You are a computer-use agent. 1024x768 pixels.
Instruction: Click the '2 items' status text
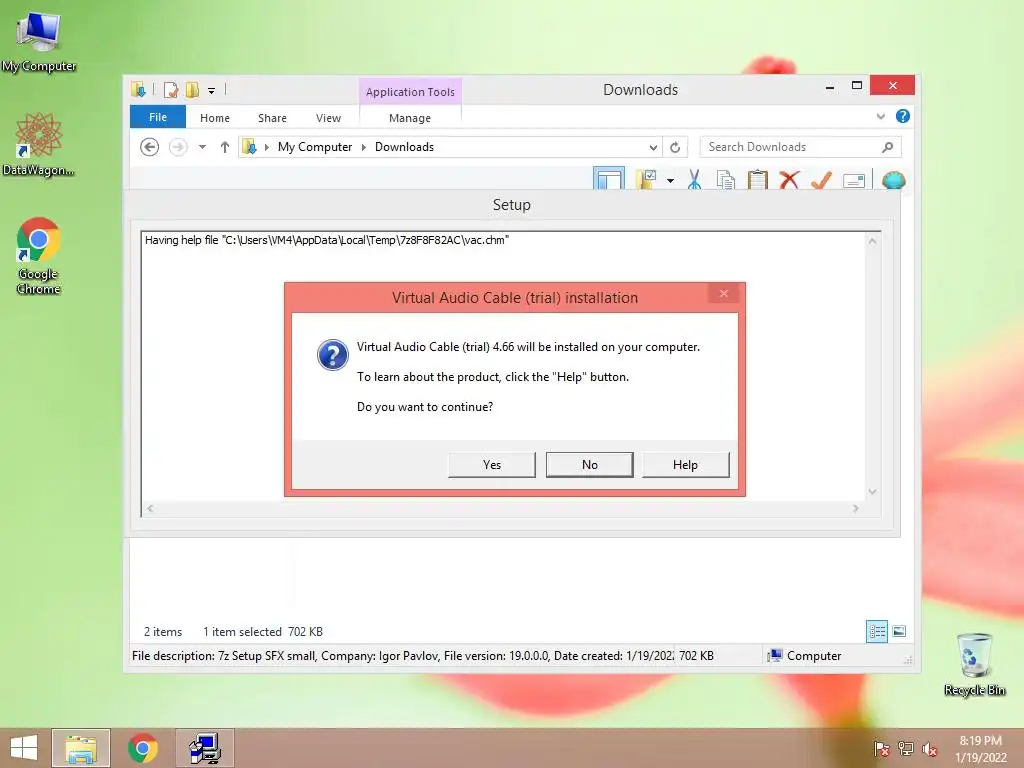(163, 632)
